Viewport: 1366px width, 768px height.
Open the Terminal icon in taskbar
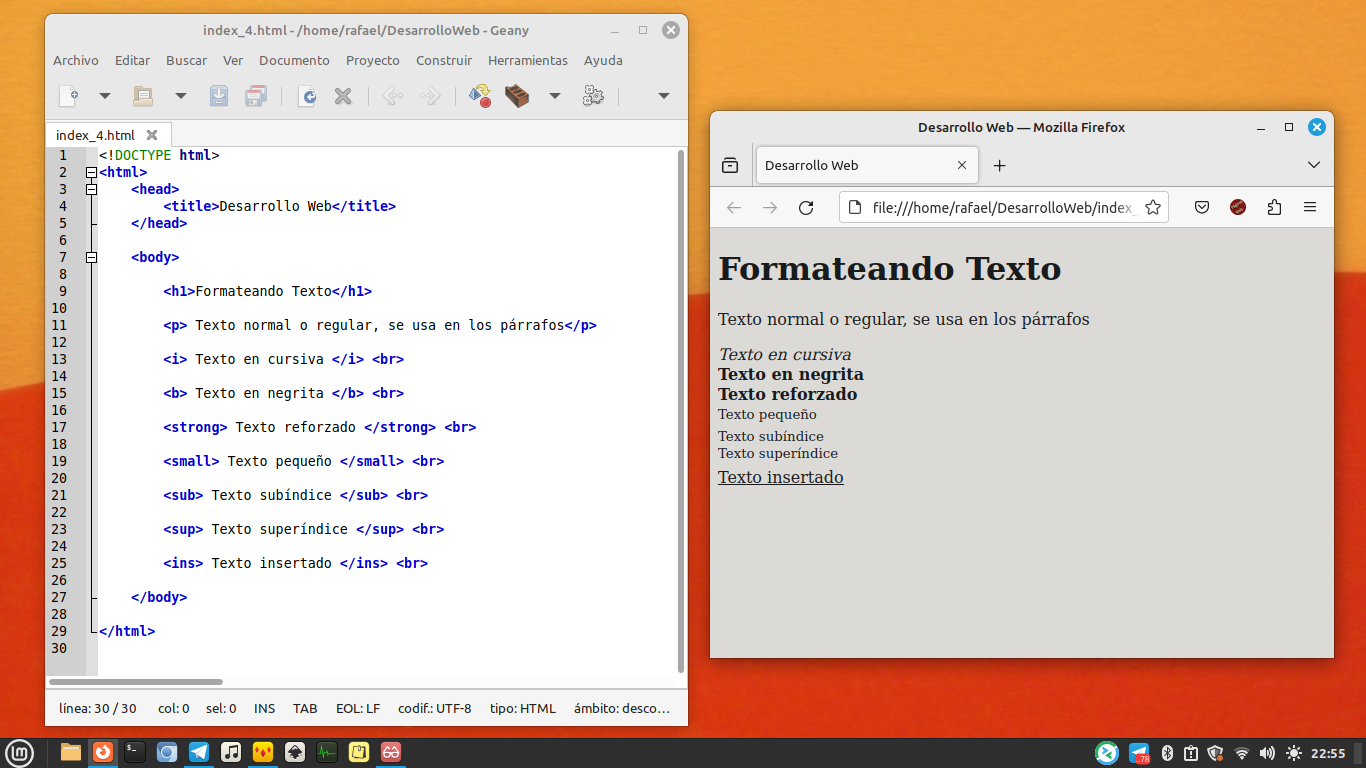135,753
